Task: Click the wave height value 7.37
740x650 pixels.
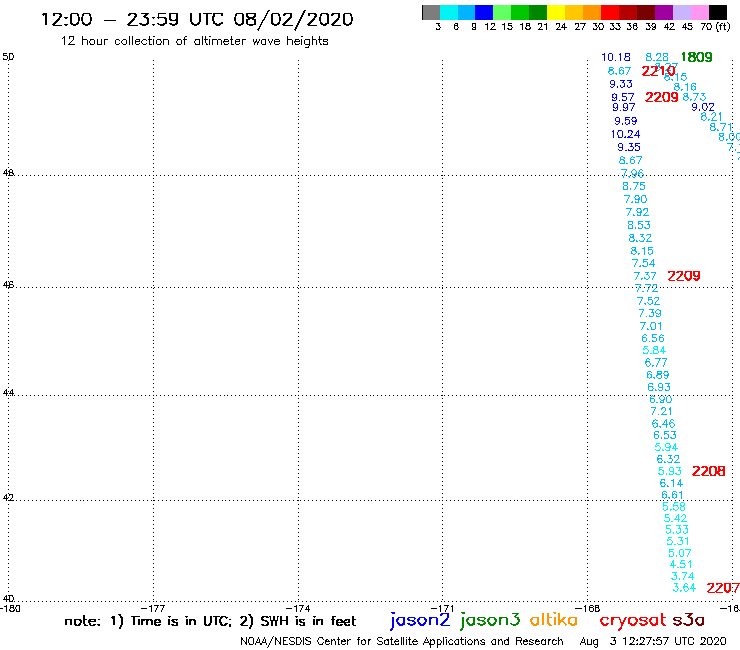Action: [x=645, y=276]
